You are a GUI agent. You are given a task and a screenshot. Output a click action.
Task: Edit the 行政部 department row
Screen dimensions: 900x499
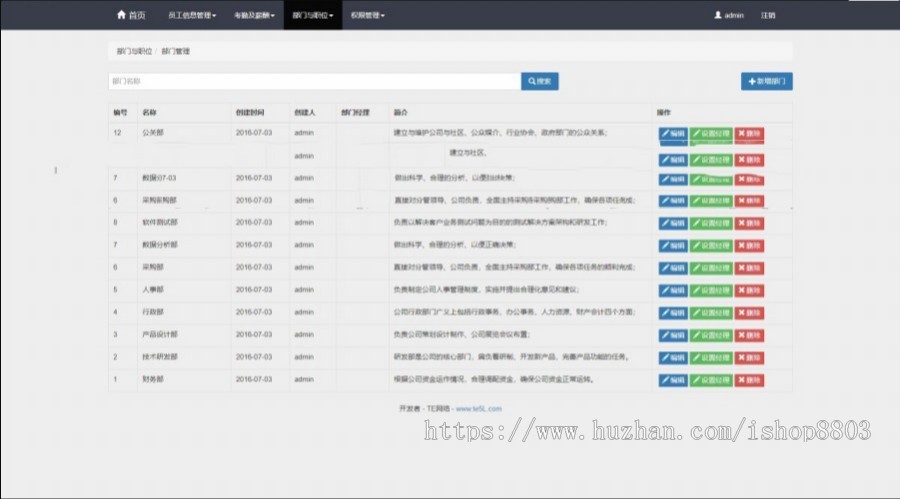(x=673, y=313)
